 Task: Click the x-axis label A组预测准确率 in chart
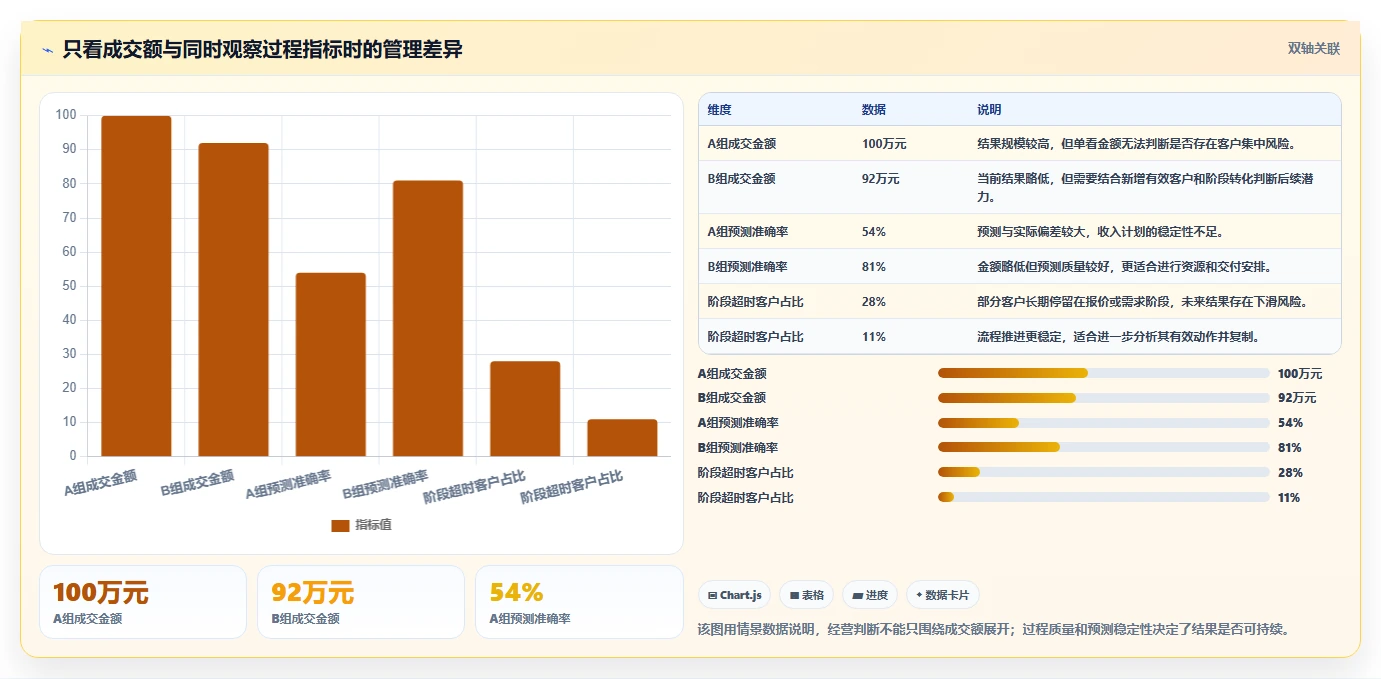(289, 485)
